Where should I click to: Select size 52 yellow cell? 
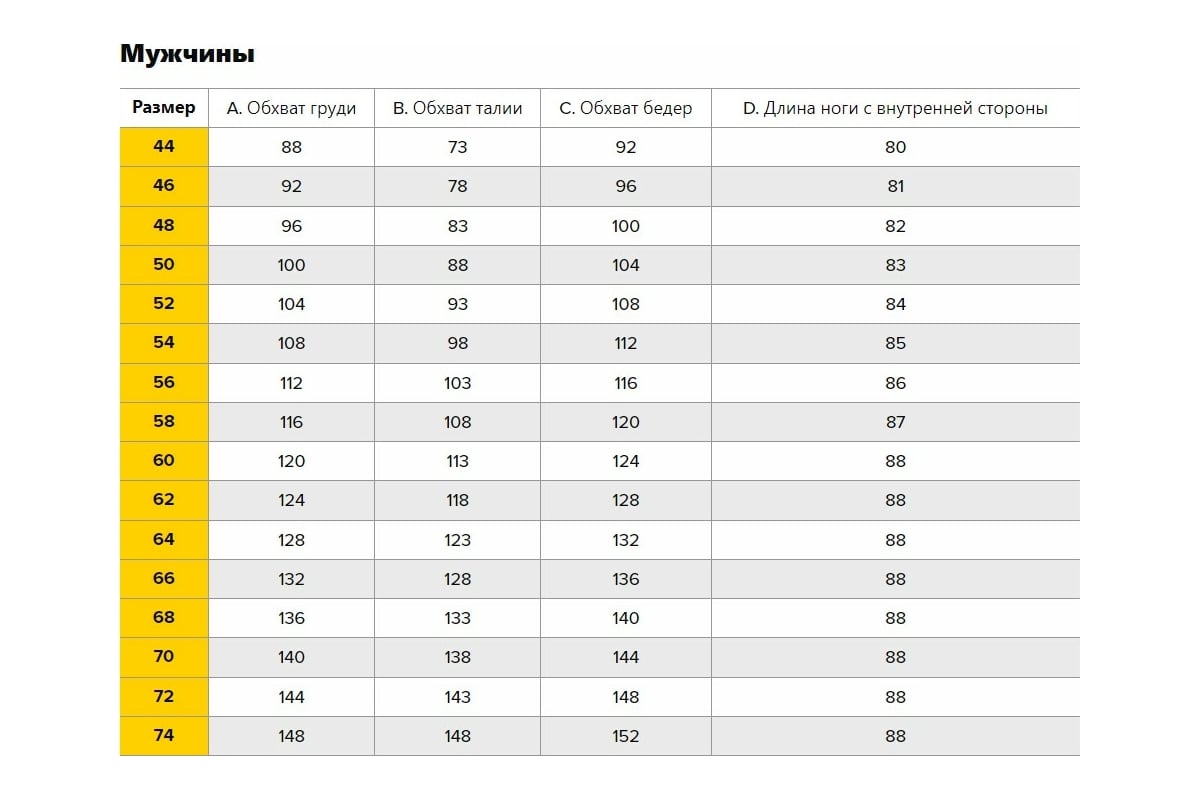tap(164, 304)
